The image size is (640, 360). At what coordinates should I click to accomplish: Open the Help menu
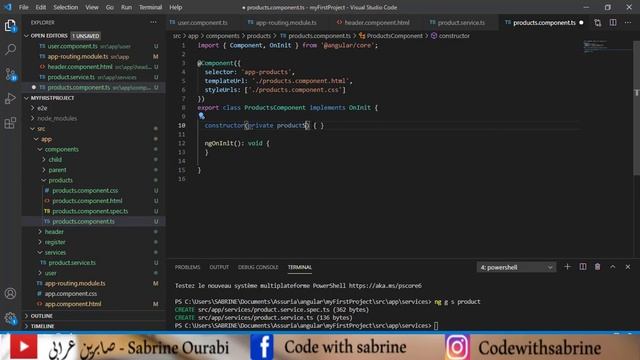176,7
